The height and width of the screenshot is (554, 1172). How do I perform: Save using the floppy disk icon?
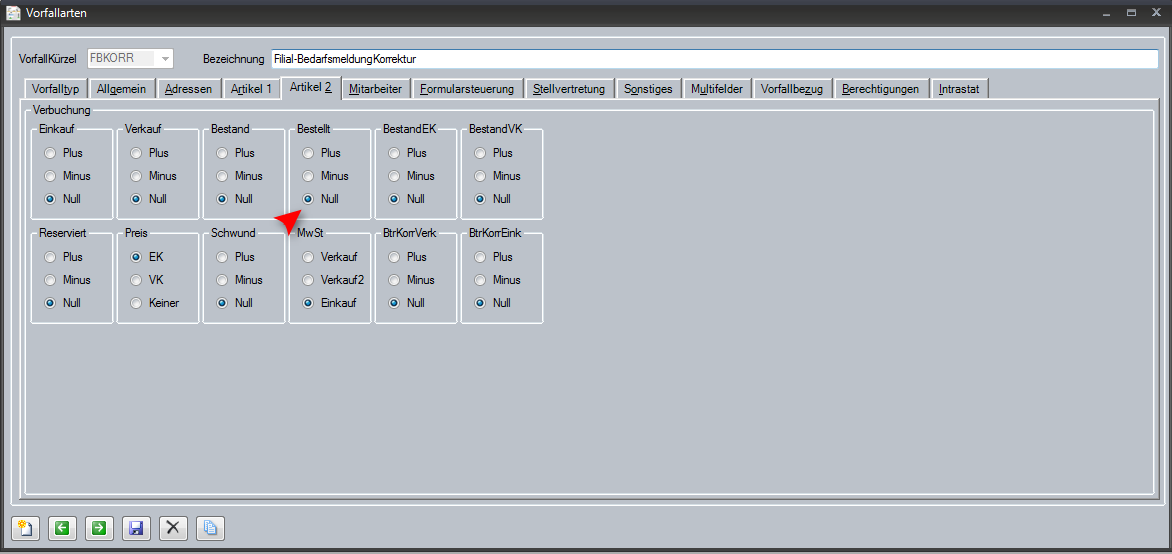(136, 528)
